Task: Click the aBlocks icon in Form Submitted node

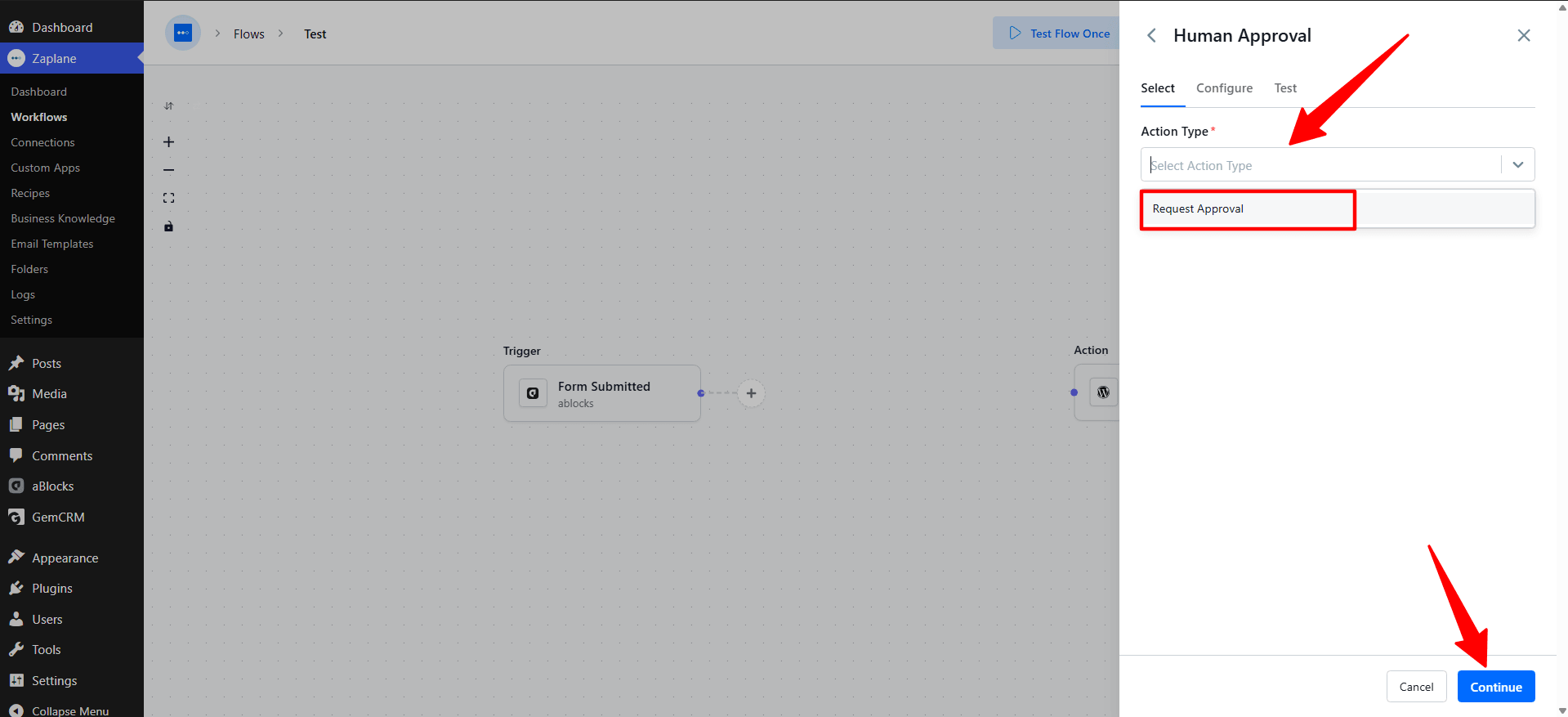Action: tap(533, 393)
